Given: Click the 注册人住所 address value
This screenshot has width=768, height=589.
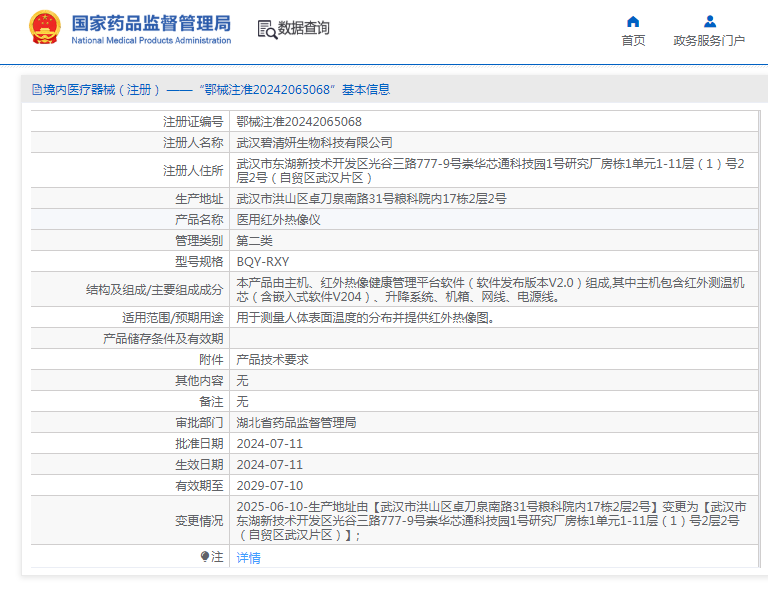Looking at the screenshot, I should [490, 170].
